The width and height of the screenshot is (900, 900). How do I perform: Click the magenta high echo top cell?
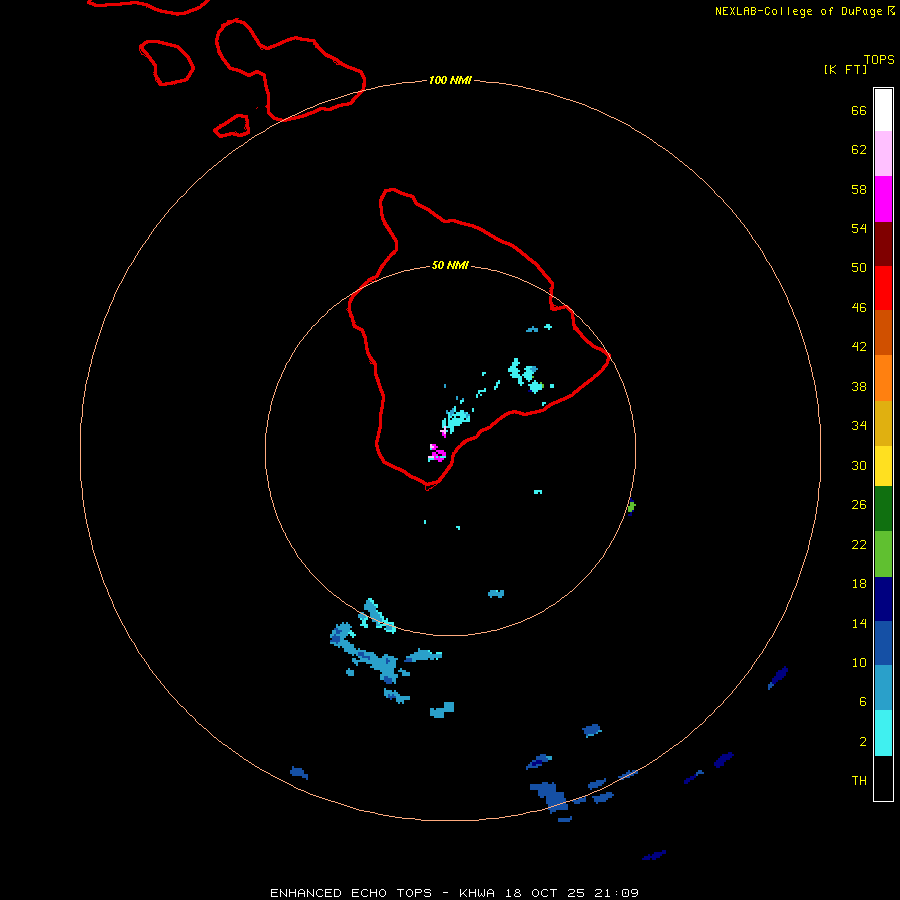[437, 453]
